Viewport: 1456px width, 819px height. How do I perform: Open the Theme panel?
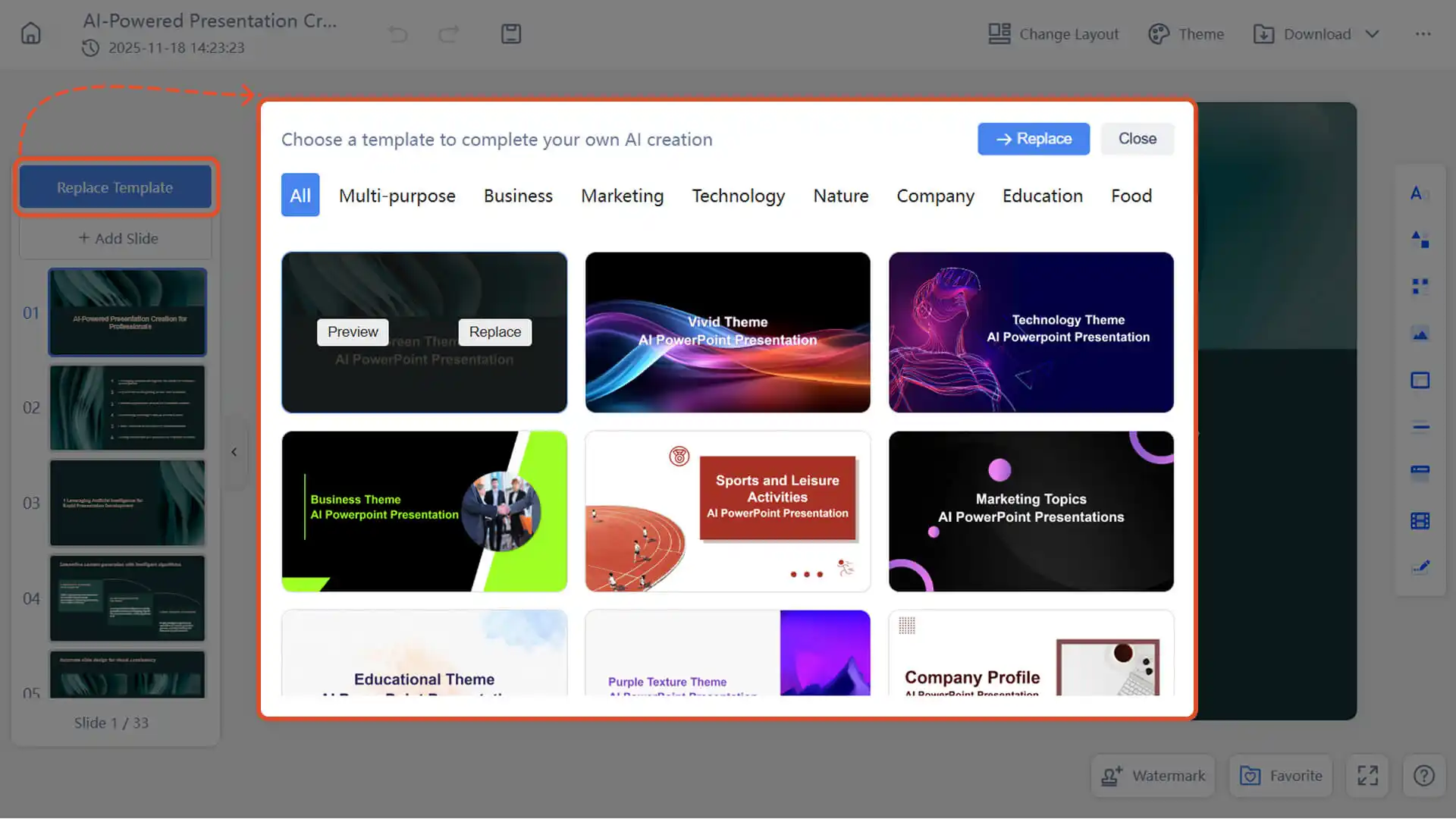(x=1187, y=34)
